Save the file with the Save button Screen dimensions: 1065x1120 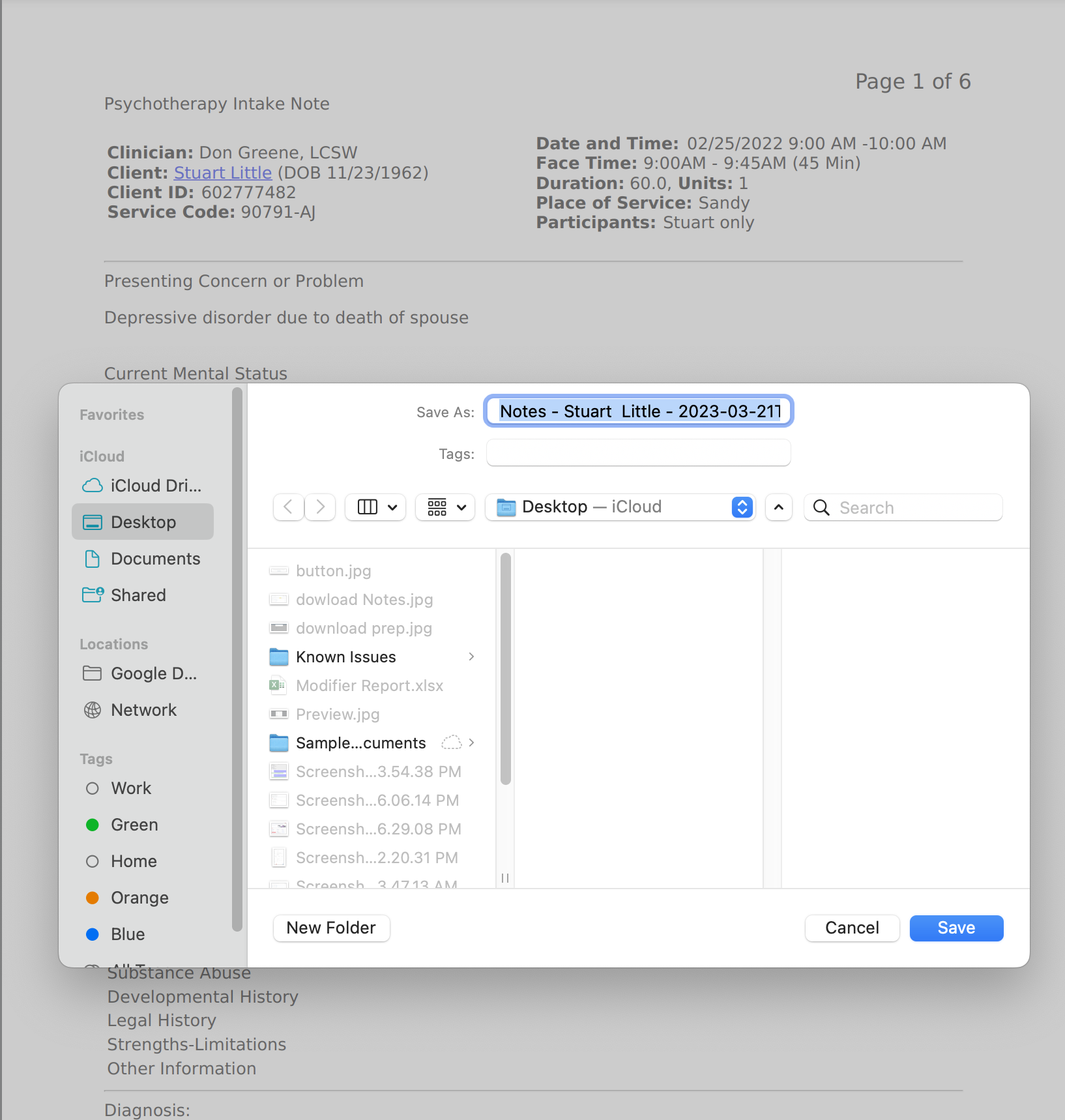click(x=956, y=928)
